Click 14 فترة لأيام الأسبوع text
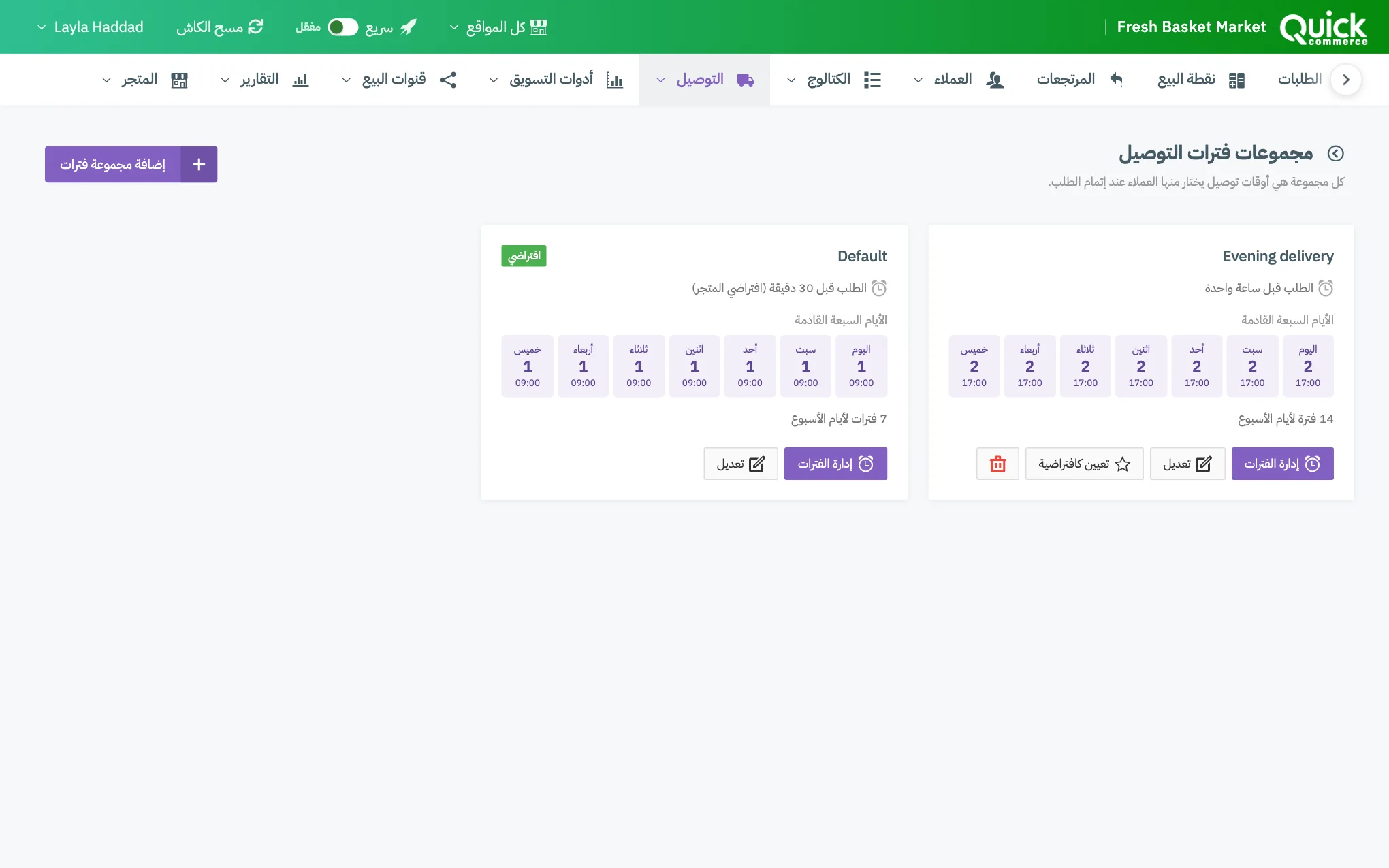Screen dimensions: 1389x868 (x=1286, y=419)
